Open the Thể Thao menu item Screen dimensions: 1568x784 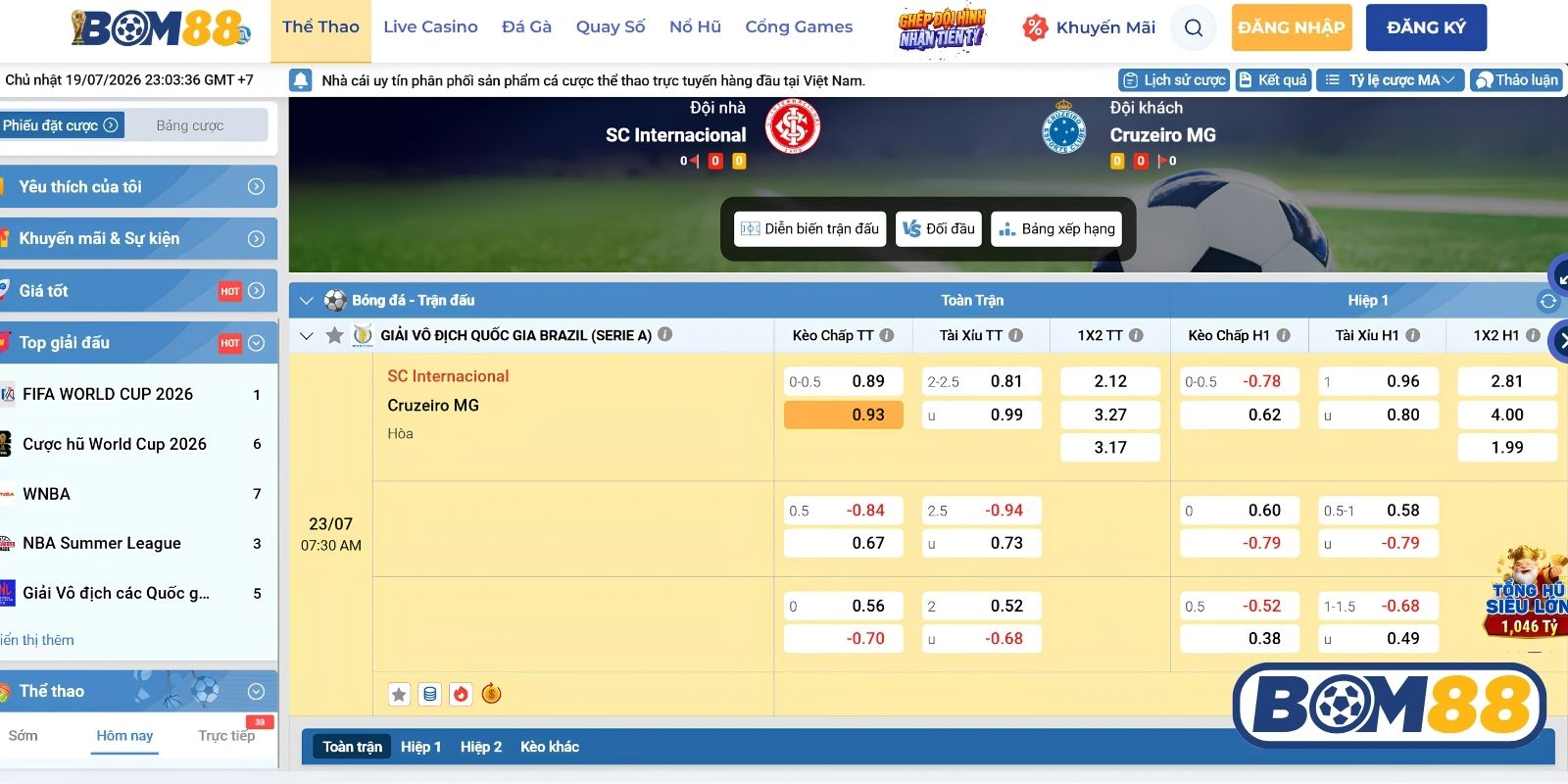[x=320, y=27]
